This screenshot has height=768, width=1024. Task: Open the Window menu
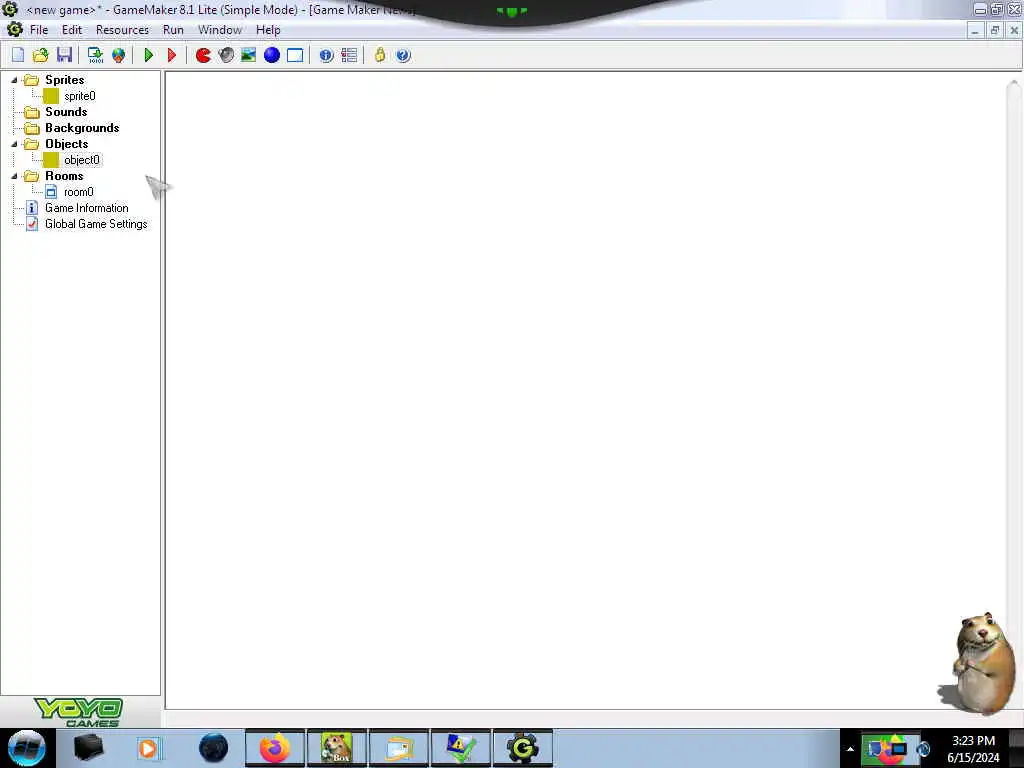(220, 30)
